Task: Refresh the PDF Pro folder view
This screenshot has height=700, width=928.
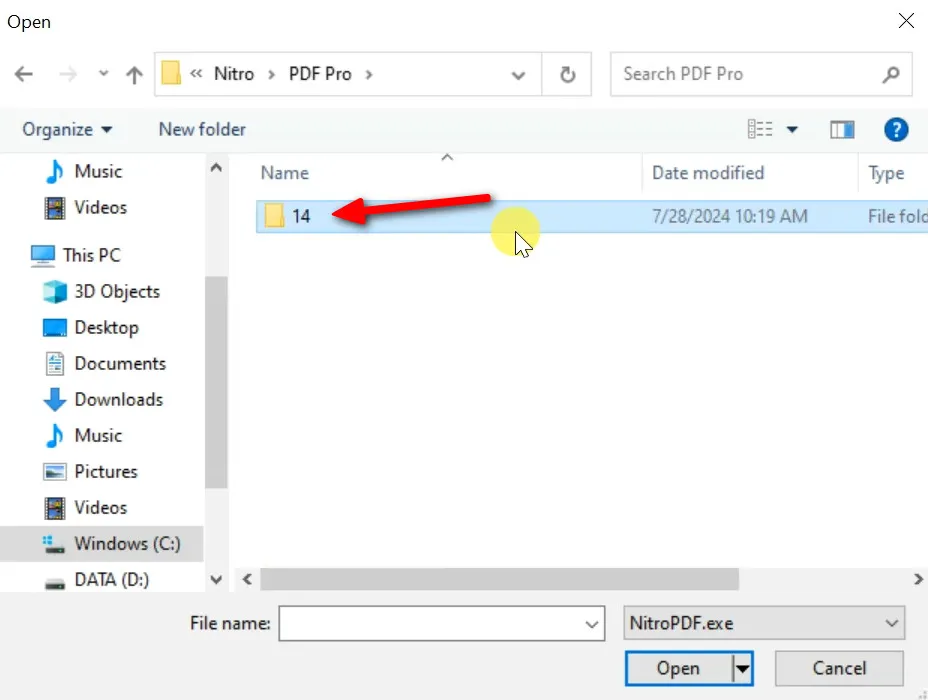Action: (568, 75)
